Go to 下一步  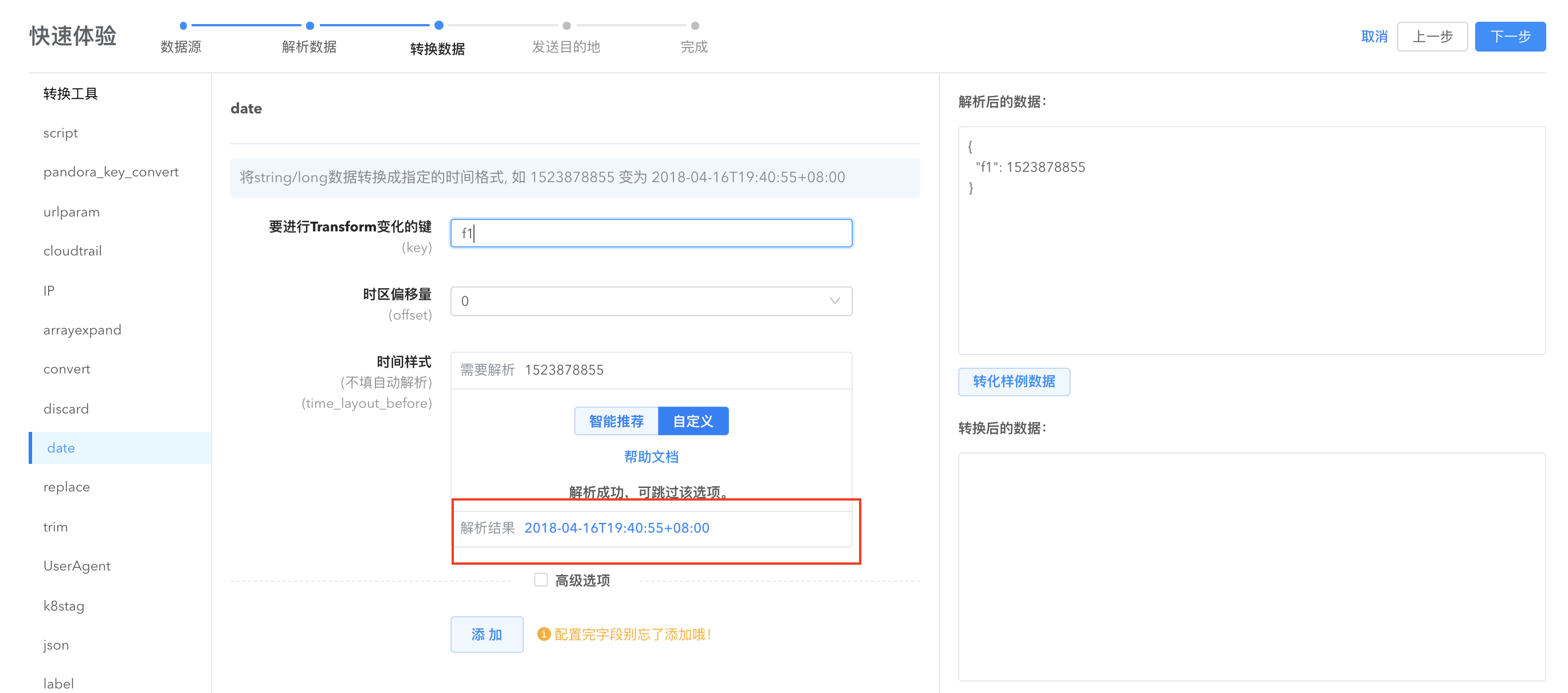click(1510, 37)
